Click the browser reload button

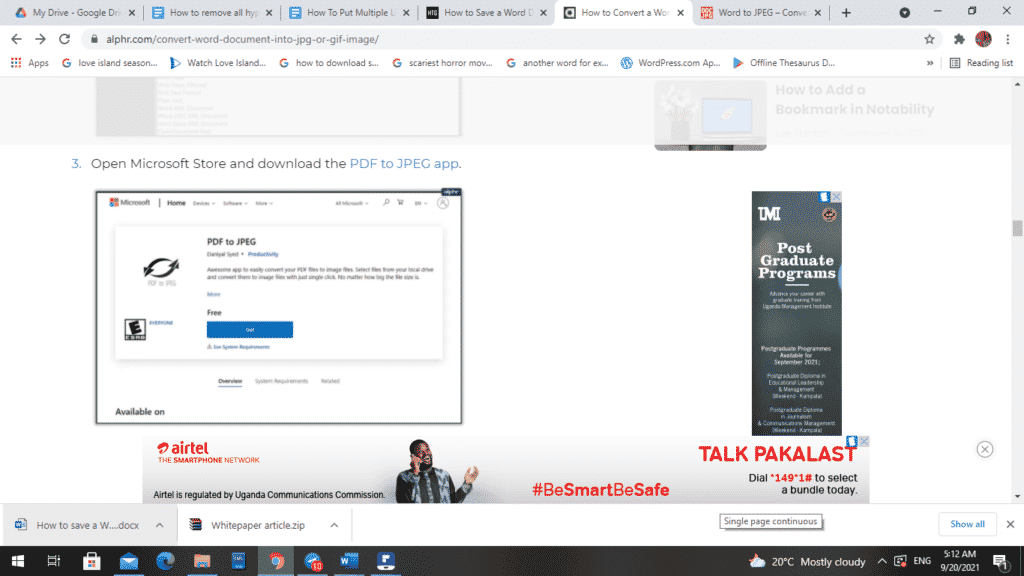[65, 39]
